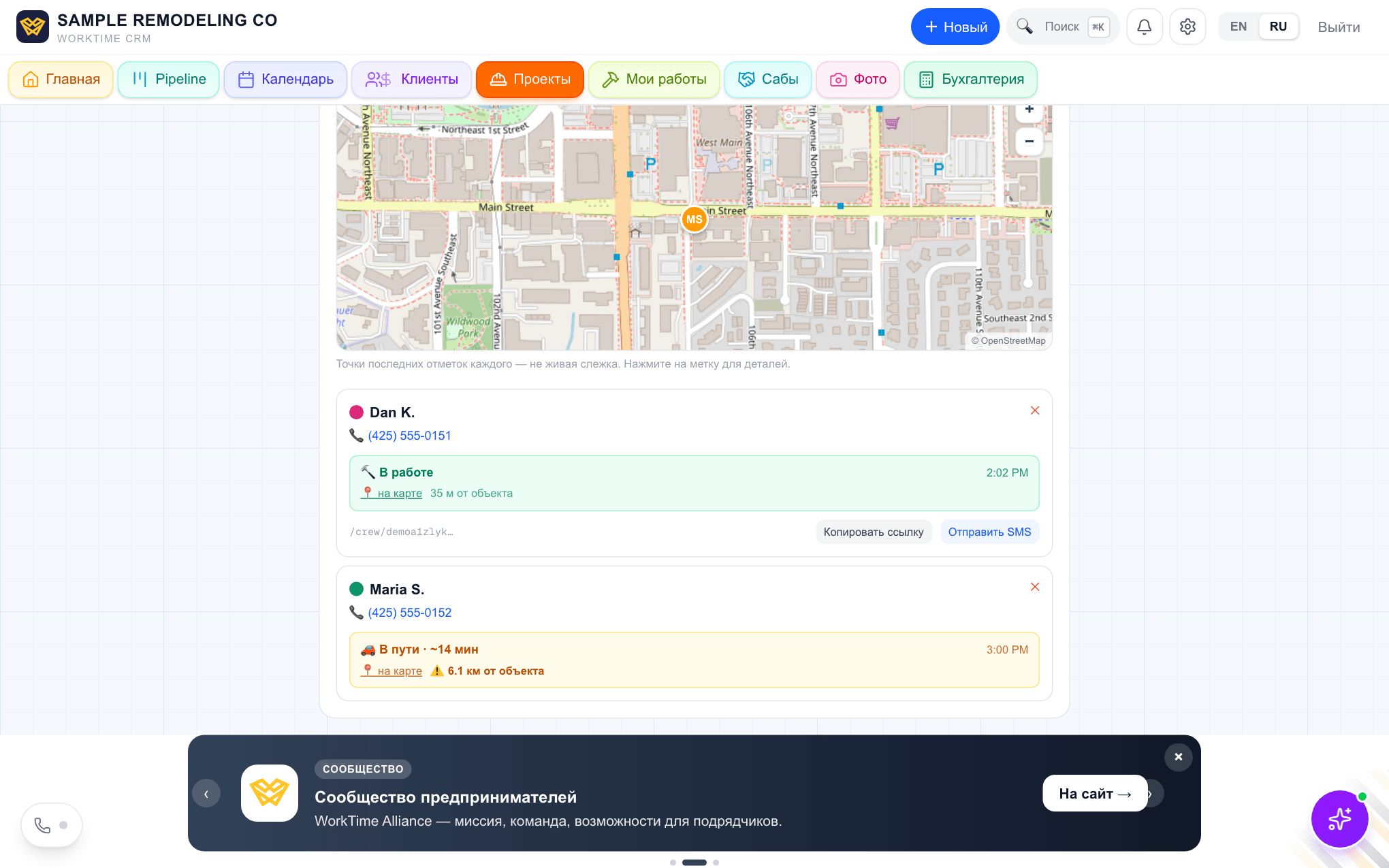Screen dimensions: 1389x868
Task: Click Выйти to log out
Action: pyautogui.click(x=1339, y=27)
